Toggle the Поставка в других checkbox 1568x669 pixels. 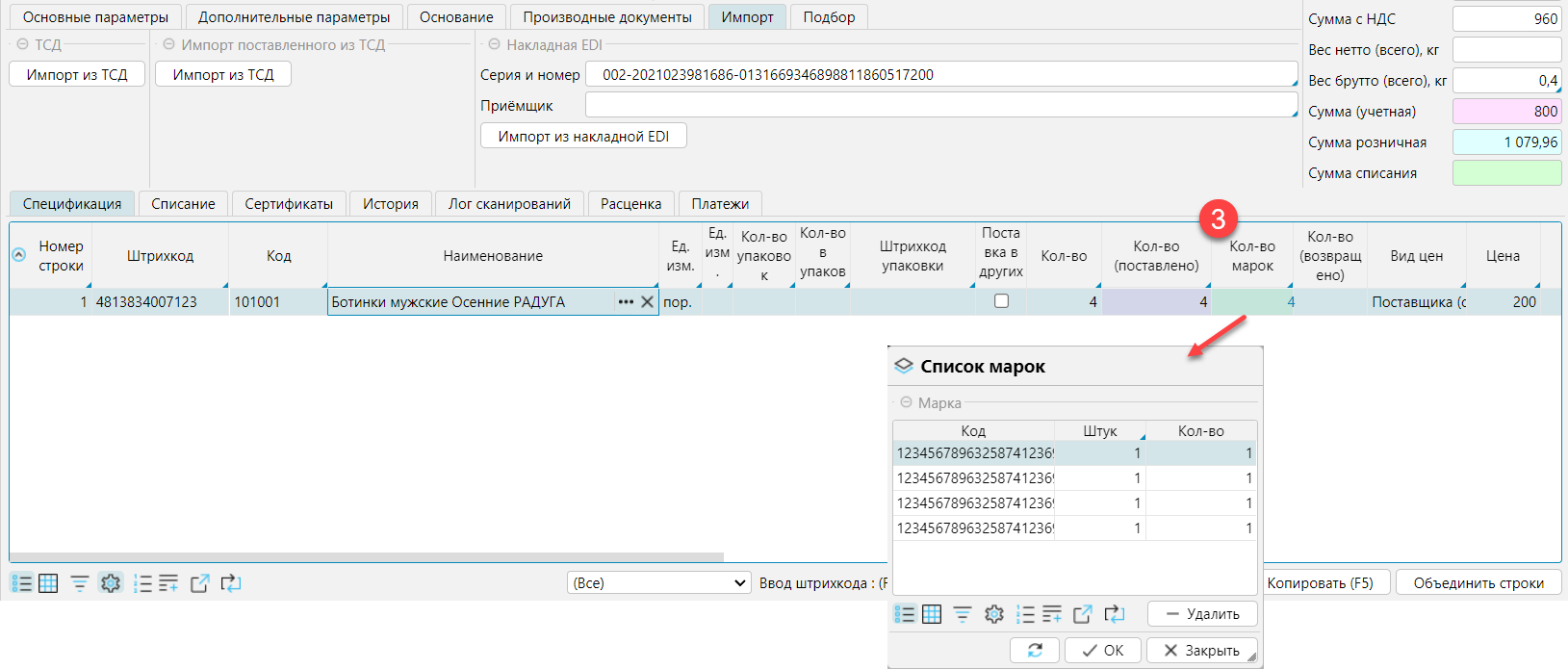click(1001, 301)
